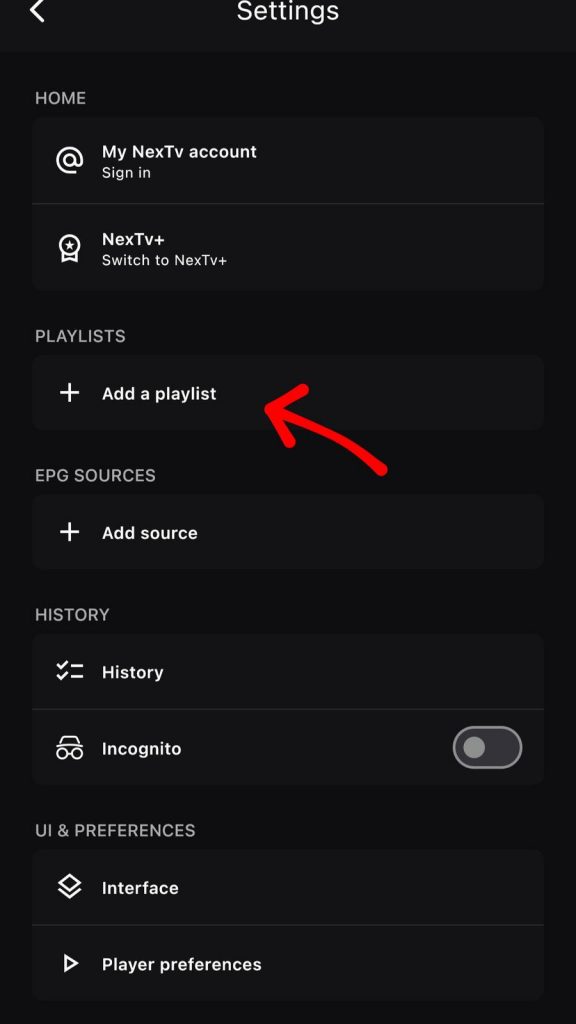The image size is (576, 1024).
Task: Select the Incognito label
Action: (142, 748)
